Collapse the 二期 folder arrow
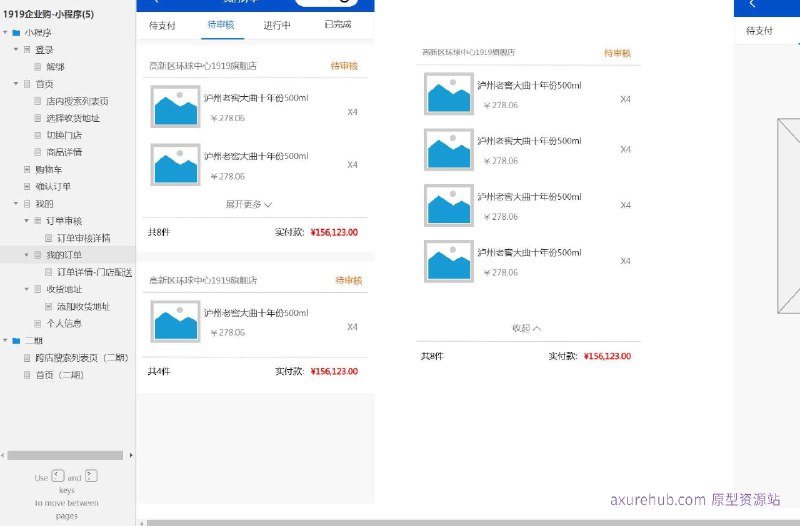Image resolution: width=800 pixels, height=526 pixels. point(6,340)
